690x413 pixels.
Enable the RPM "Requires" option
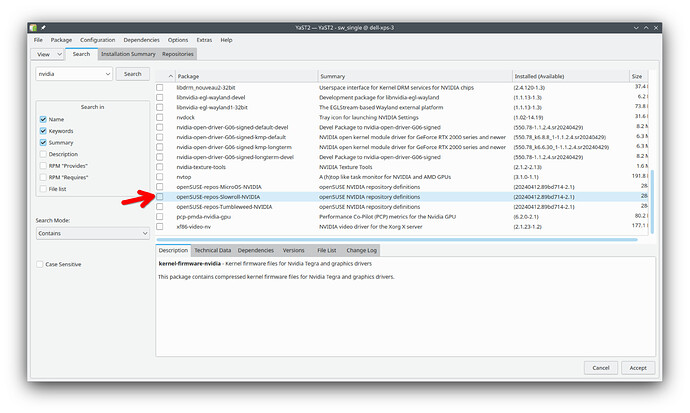[x=43, y=177]
